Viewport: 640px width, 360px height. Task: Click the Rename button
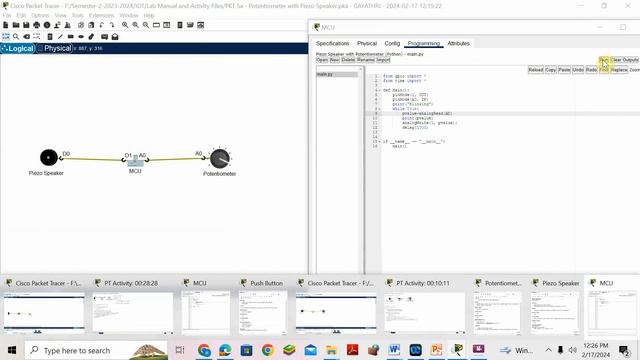365,60
